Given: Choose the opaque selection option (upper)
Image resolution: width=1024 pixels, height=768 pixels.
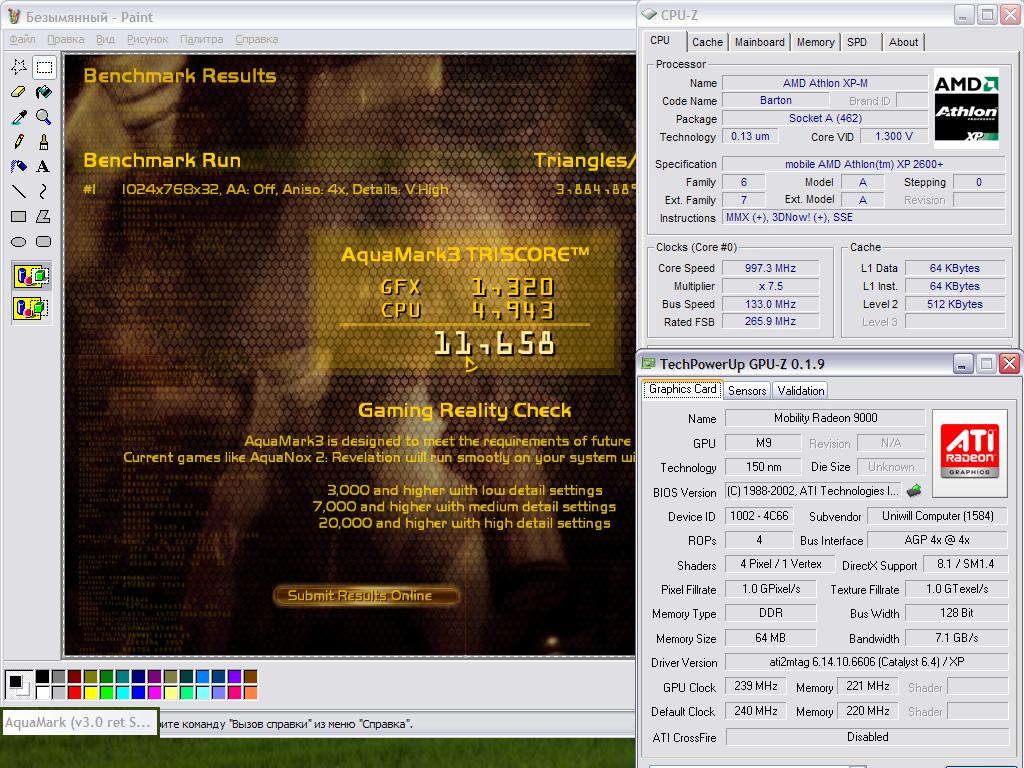Looking at the screenshot, I should coord(31,276).
